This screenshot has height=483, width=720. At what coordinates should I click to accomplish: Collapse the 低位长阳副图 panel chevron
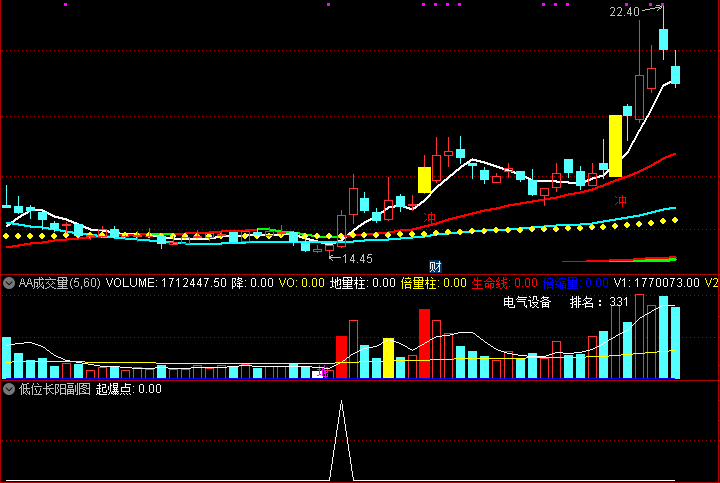(x=9, y=389)
